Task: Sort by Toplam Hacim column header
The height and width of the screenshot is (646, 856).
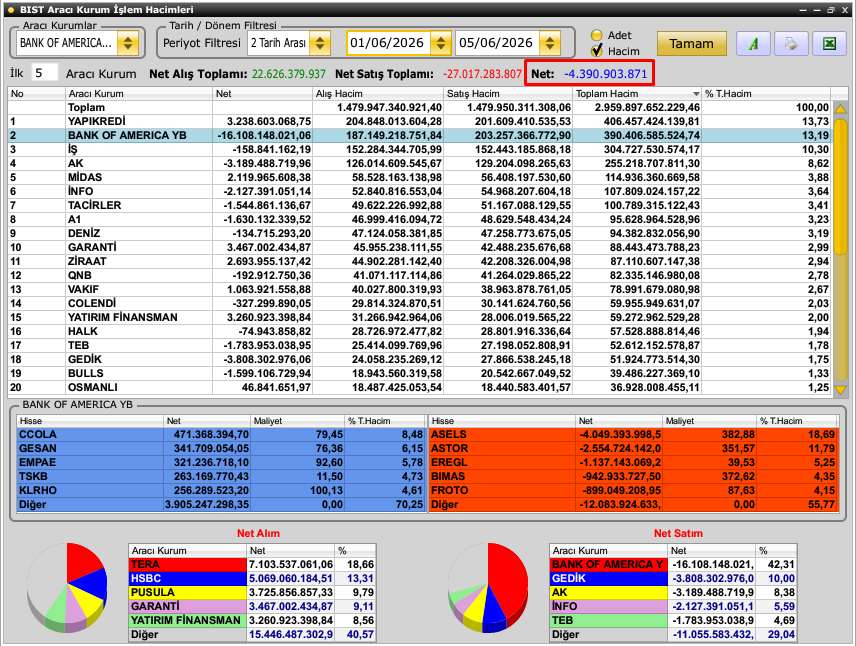Action: pyautogui.click(x=637, y=93)
